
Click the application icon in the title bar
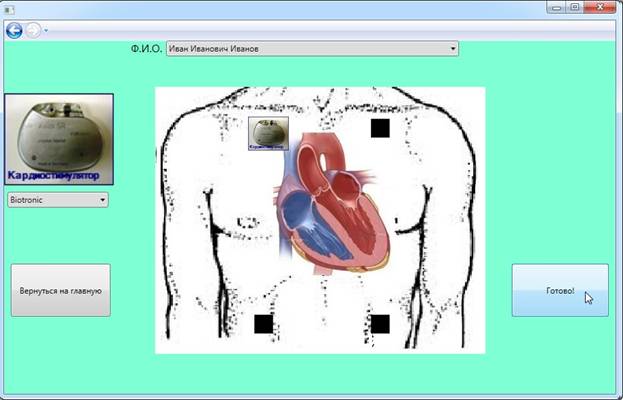[10, 8]
